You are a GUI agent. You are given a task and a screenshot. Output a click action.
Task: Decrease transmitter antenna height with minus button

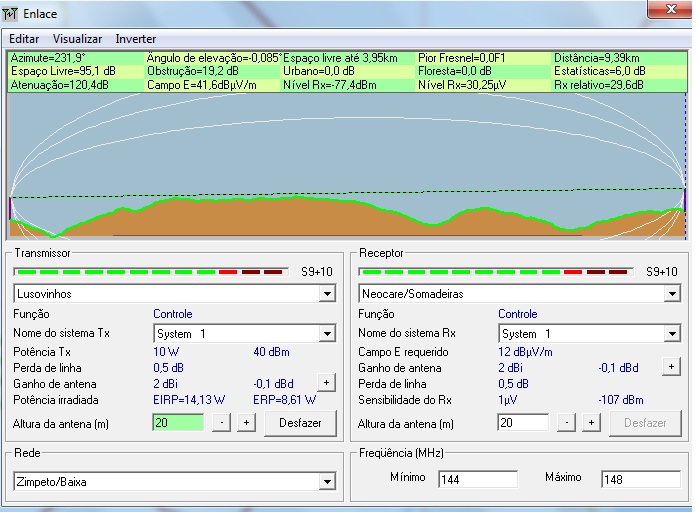point(223,423)
